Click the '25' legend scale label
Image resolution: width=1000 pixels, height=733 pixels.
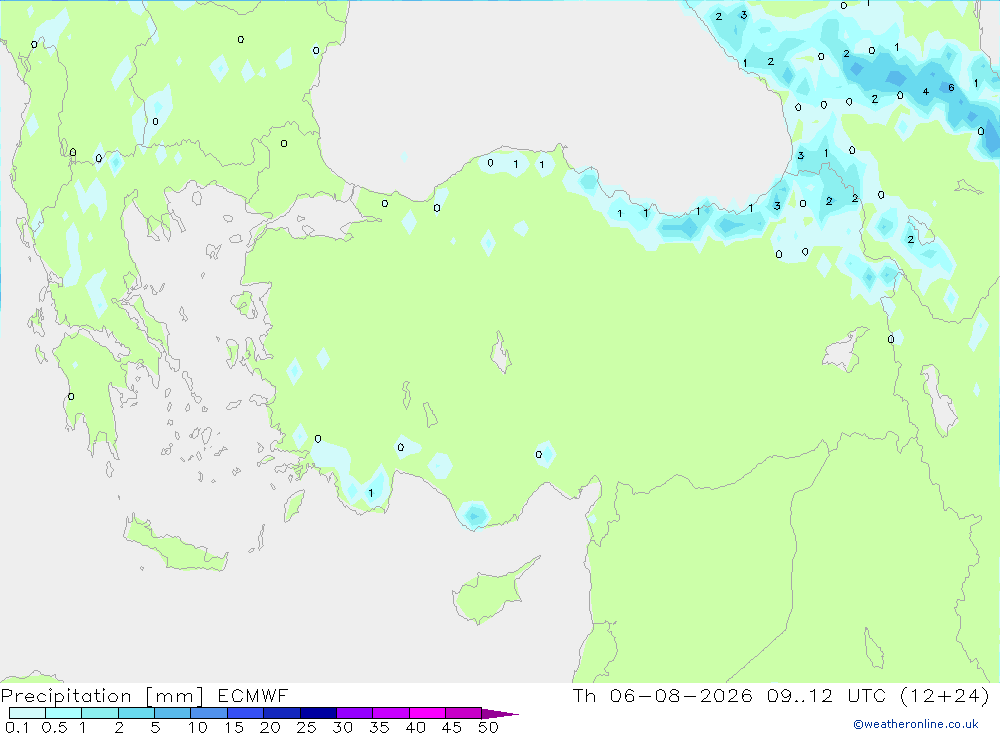[x=306, y=727]
